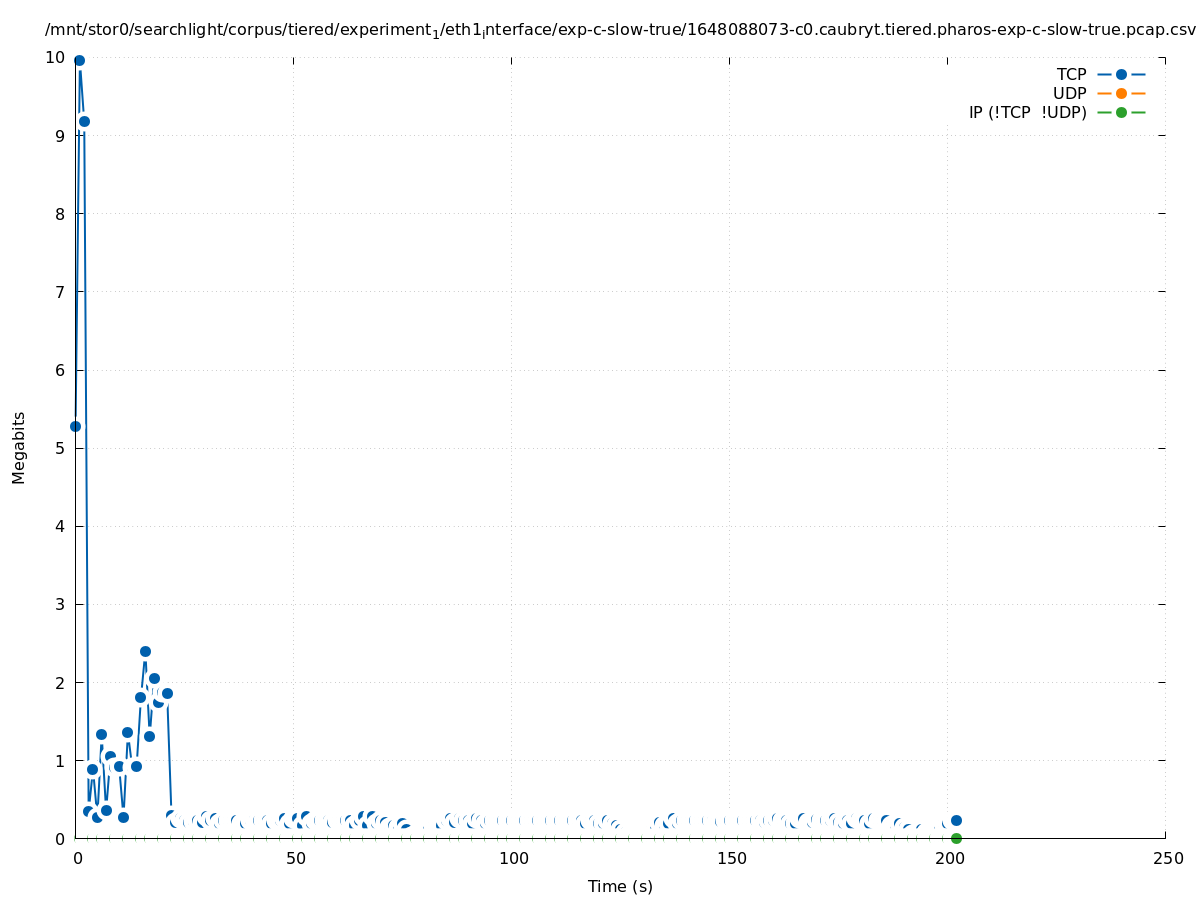Screen dimensions: 1197x900
Task: Click the orange UDP legend marker
Action: (1121, 94)
